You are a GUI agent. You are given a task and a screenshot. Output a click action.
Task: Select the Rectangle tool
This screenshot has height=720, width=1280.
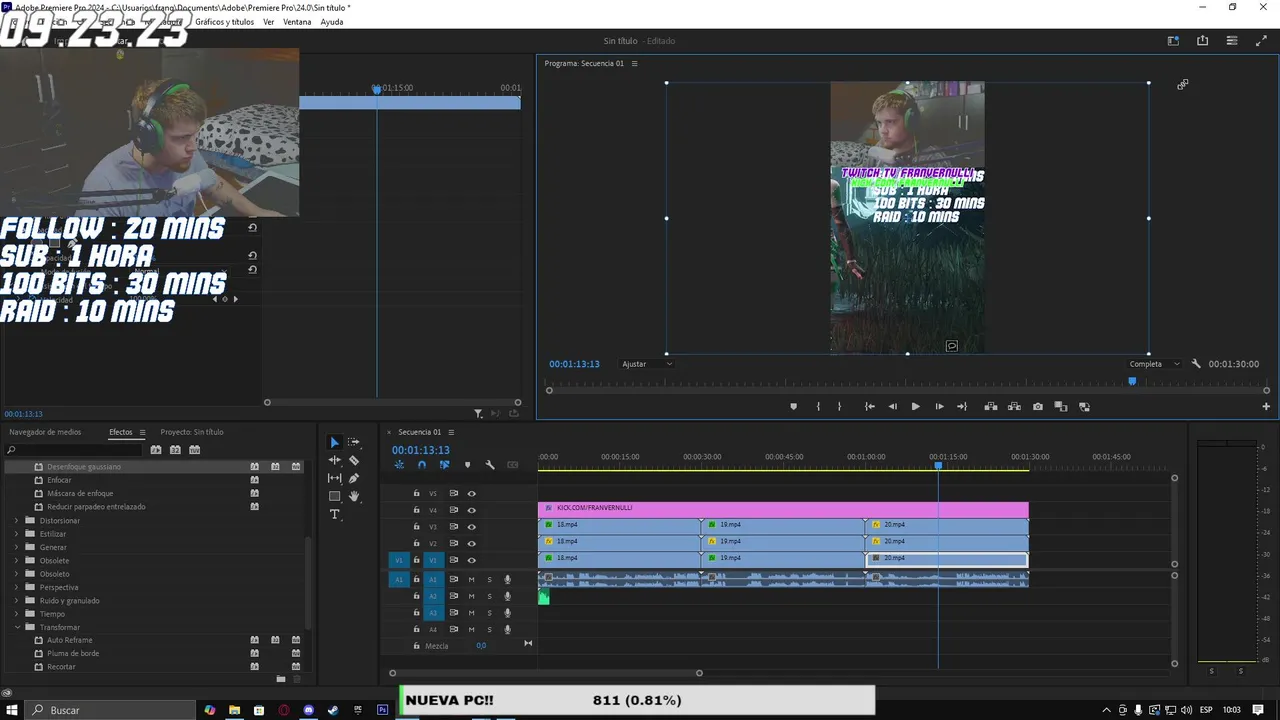click(x=334, y=496)
